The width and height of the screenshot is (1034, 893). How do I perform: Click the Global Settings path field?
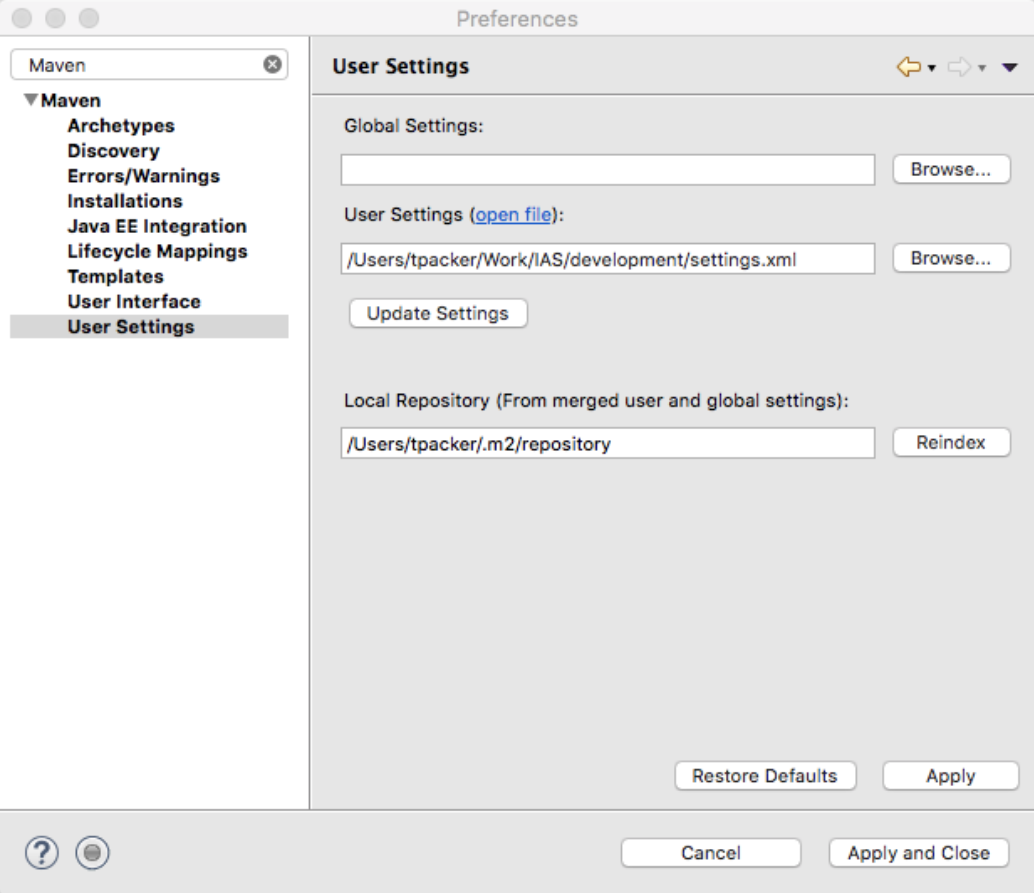click(x=607, y=170)
